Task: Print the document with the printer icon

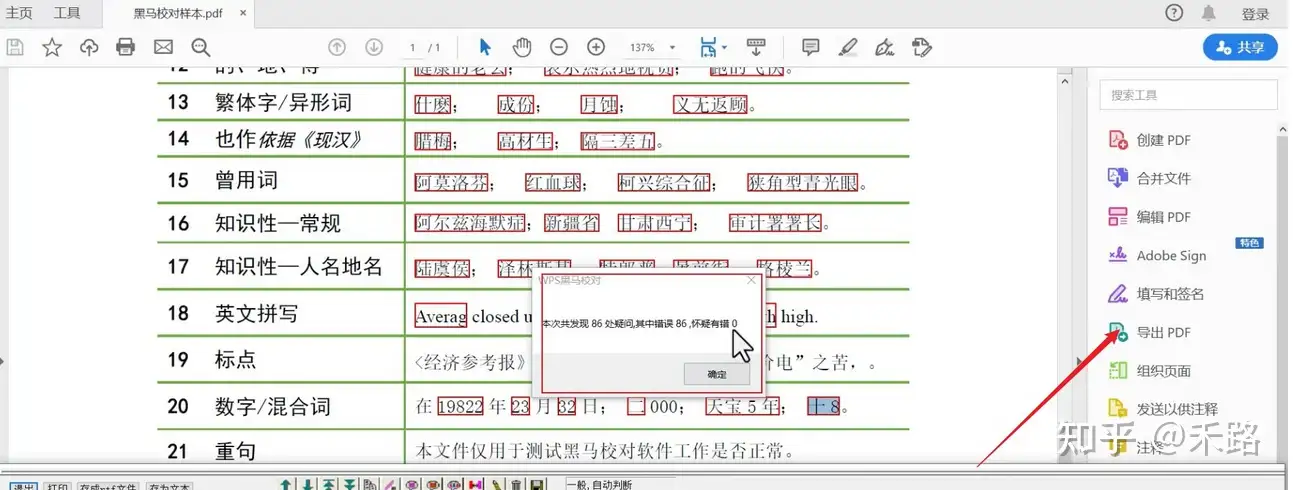Action: [125, 47]
